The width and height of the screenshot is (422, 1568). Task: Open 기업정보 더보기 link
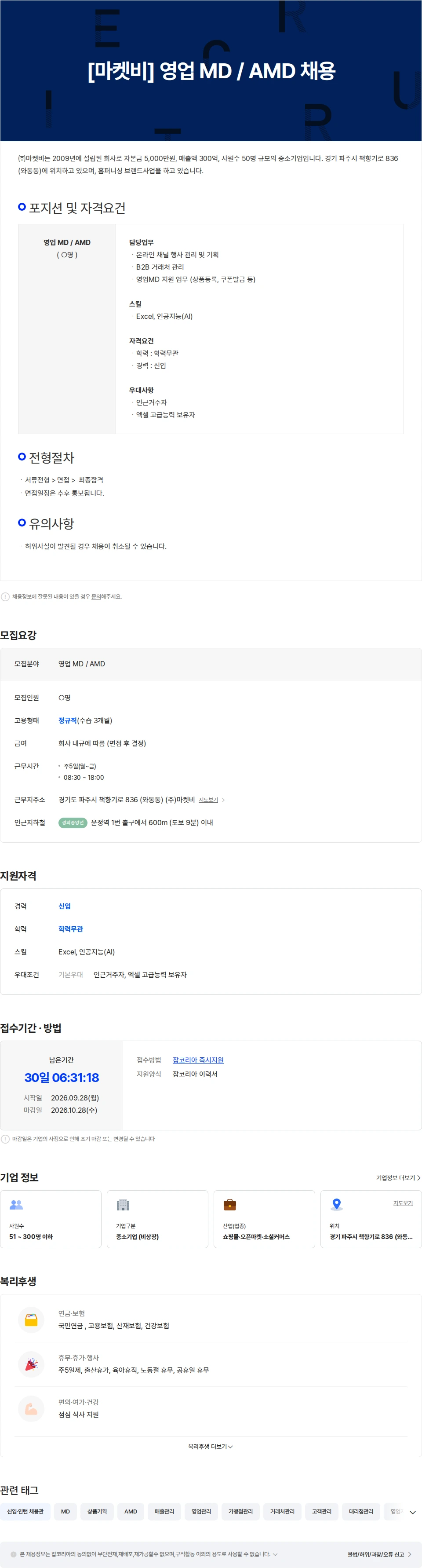[398, 1178]
